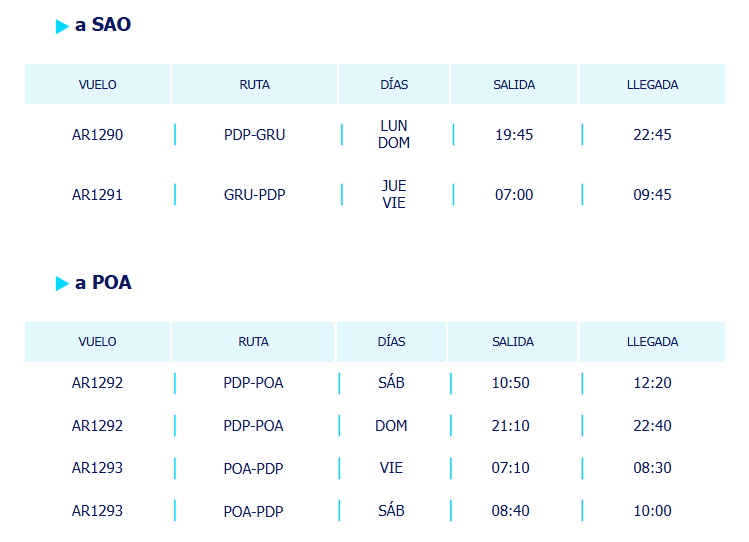This screenshot has height=542, width=749.
Task: Select the LUN DOM days cell
Action: (394, 134)
